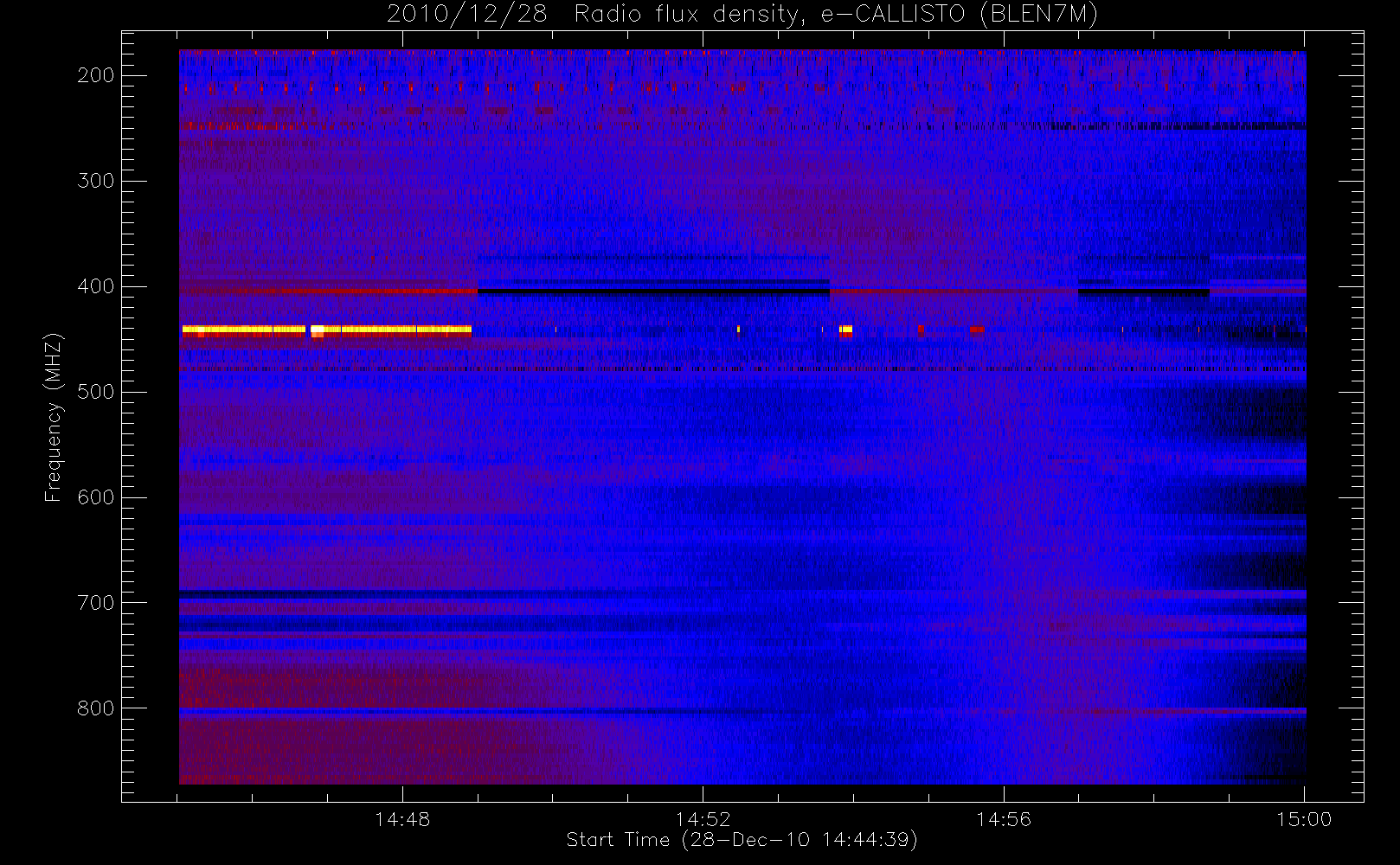1400x865 pixels.
Task: Click the 'Start Time (28-Dec-10 14:44:39)' axis label
Action: point(742,840)
